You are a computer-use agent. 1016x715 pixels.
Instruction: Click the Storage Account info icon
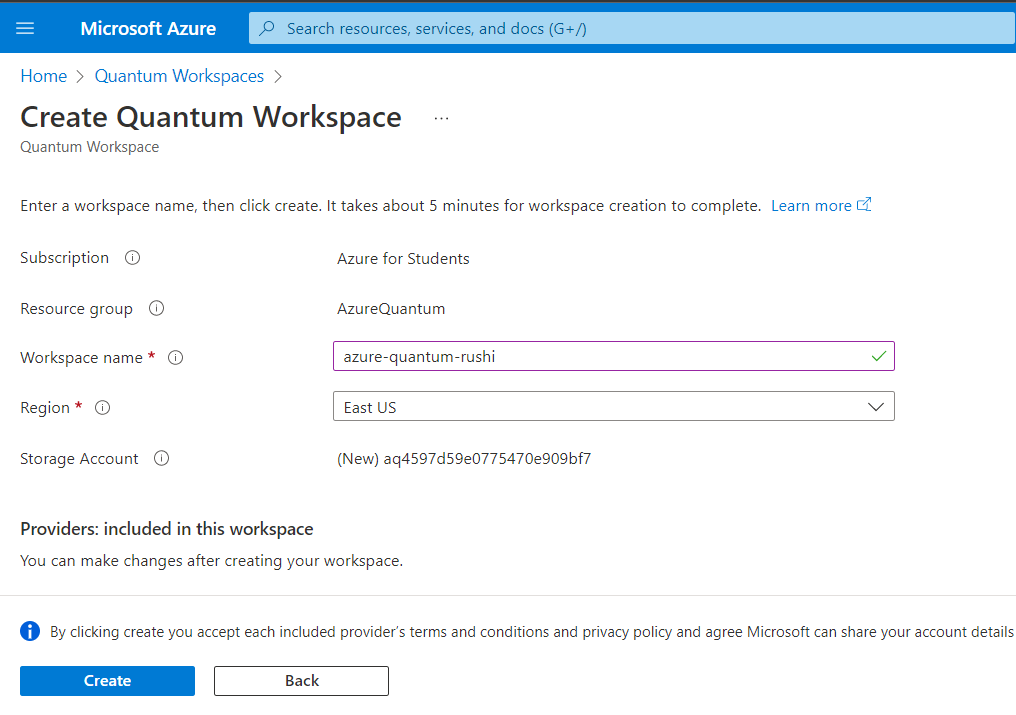162,459
